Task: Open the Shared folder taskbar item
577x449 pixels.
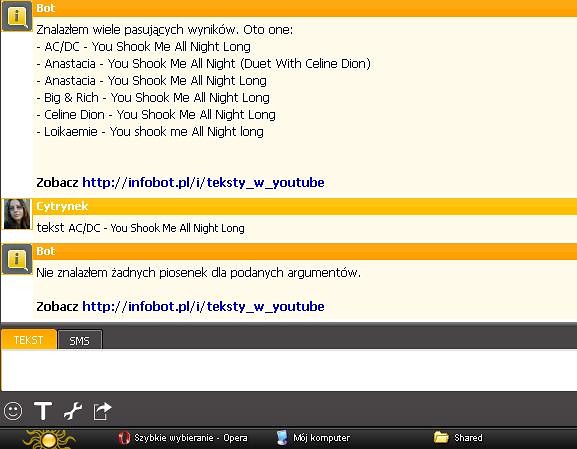Action: point(458,438)
